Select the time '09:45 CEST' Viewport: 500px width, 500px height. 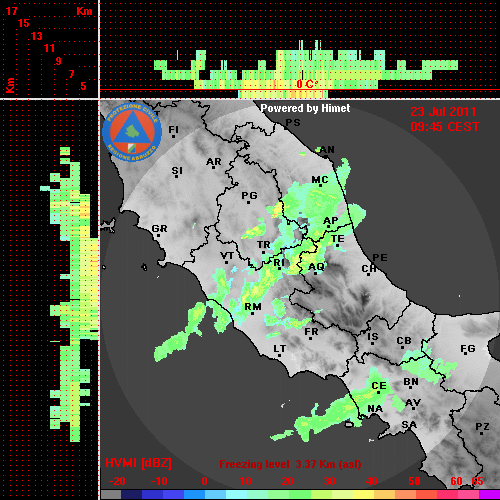pos(445,127)
